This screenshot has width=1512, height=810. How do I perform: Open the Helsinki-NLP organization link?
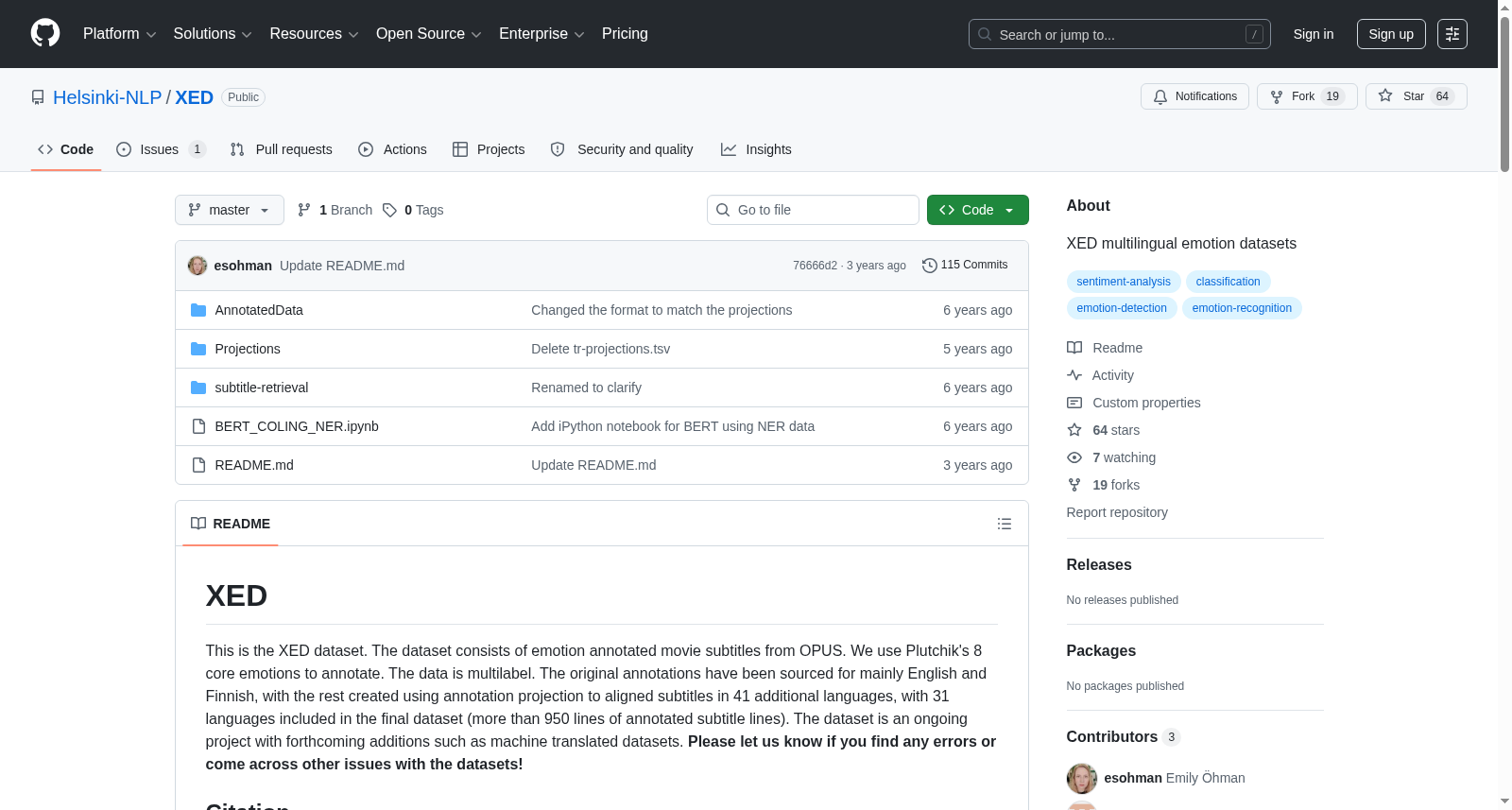(x=108, y=97)
